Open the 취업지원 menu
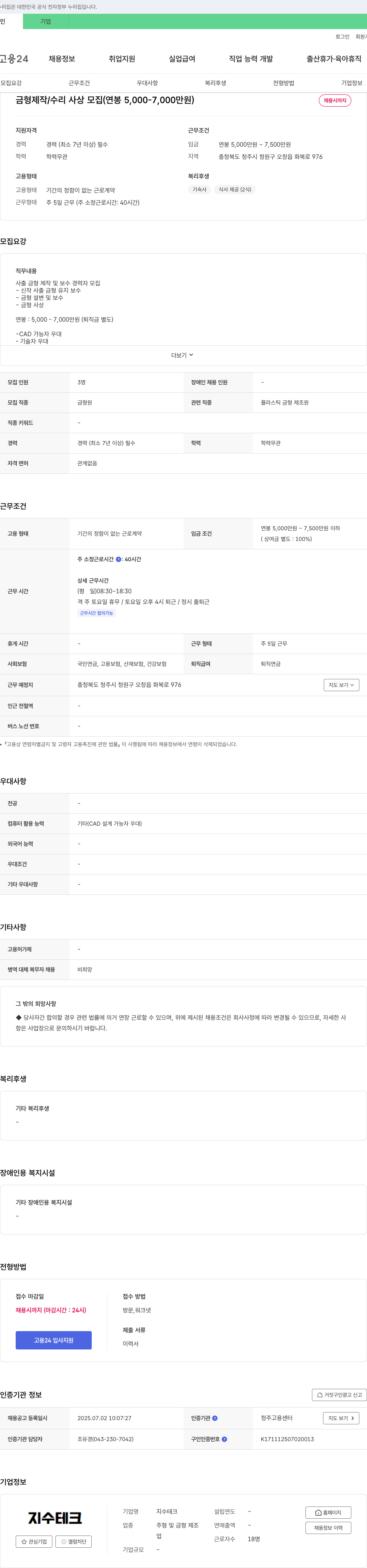Viewport: 367px width, 1568px height. click(122, 58)
